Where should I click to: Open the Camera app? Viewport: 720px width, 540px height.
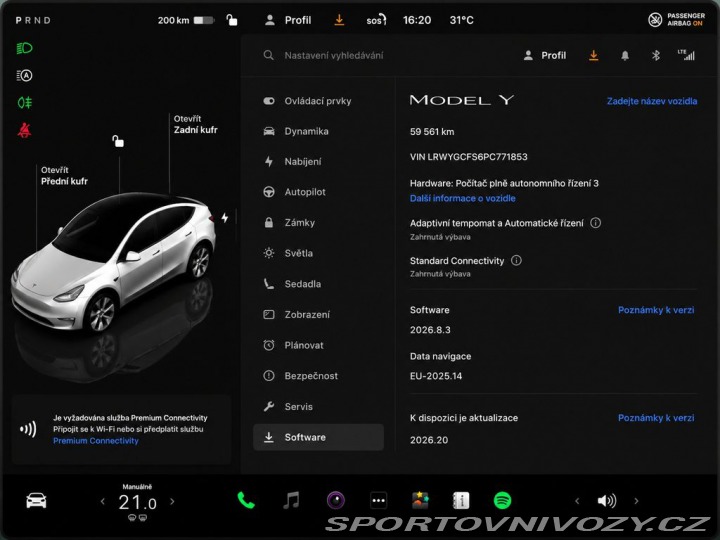(x=336, y=500)
